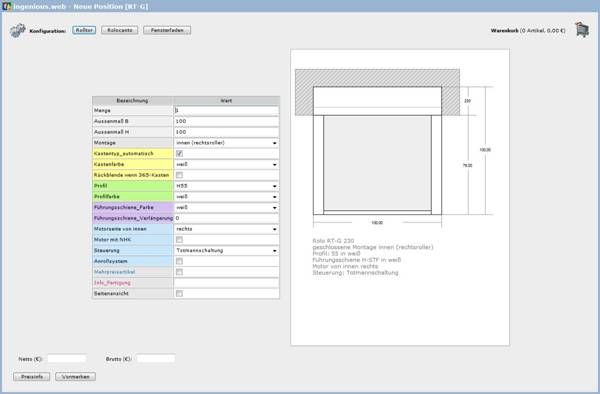Viewport: 600px width, 394px height.
Task: Open the Steuerung dropdown
Action: 227,250
